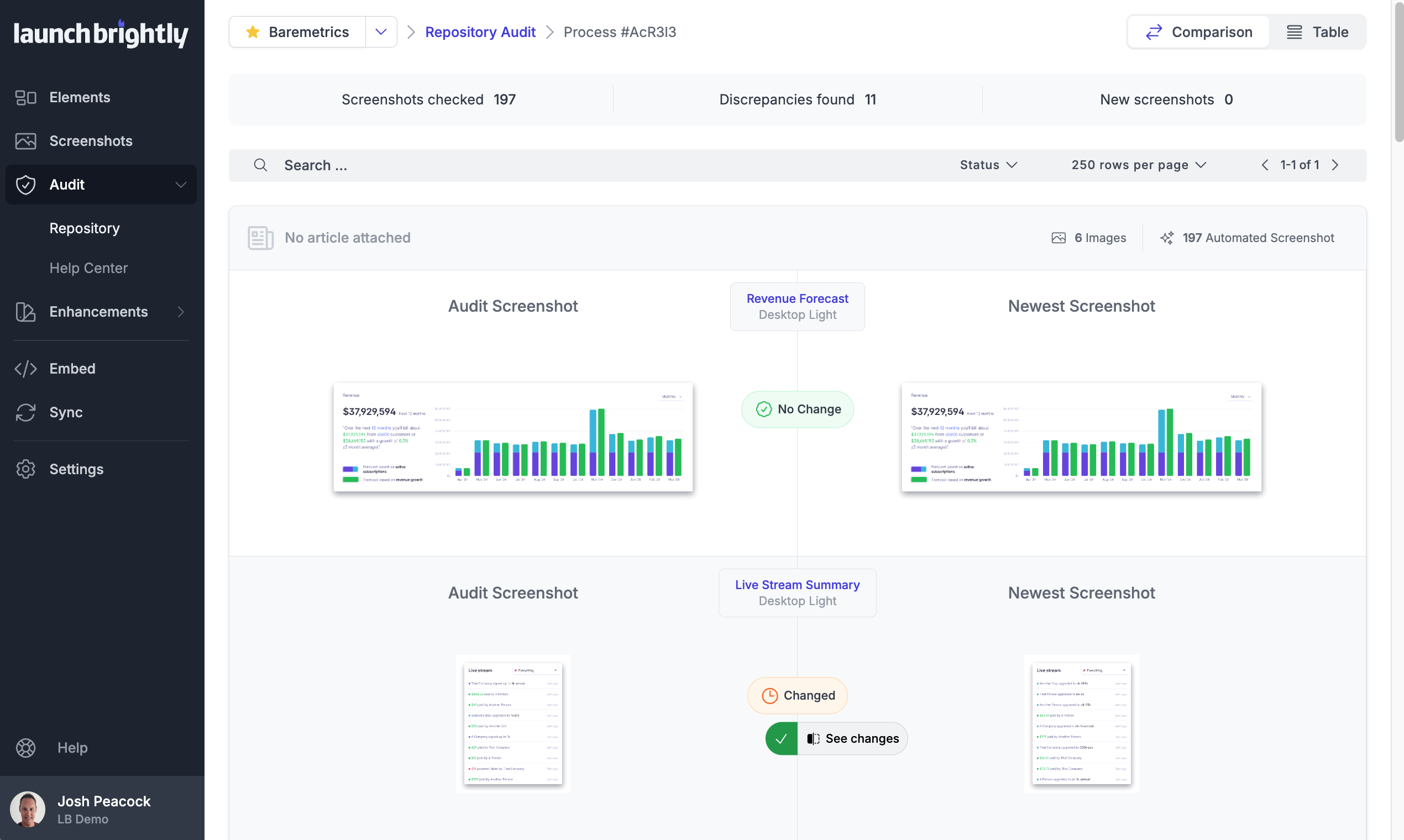Open 250 rows per page dropdown
1404x840 pixels.
pyautogui.click(x=1138, y=165)
